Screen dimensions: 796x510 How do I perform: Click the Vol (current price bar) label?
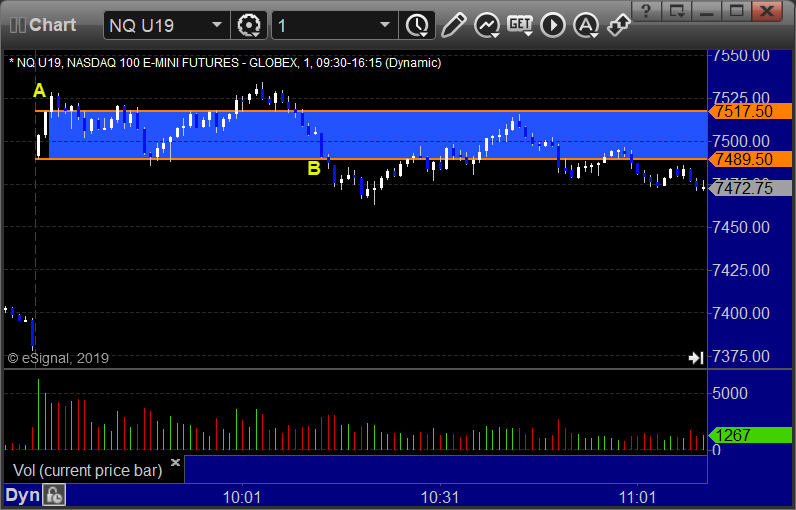click(87, 470)
